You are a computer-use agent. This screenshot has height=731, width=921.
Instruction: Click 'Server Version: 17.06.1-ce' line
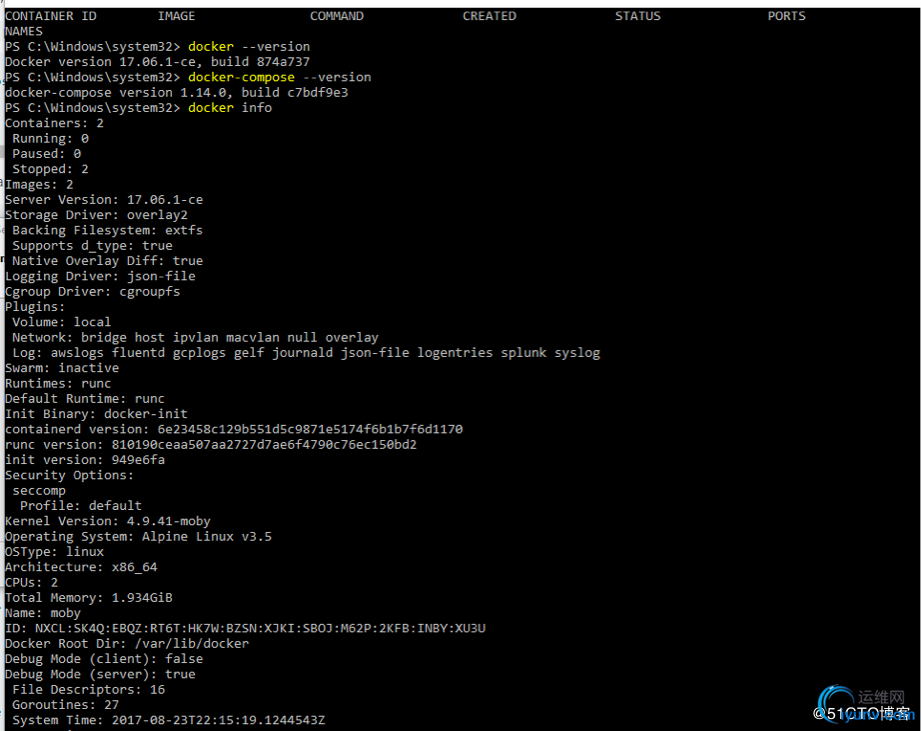tap(104, 200)
